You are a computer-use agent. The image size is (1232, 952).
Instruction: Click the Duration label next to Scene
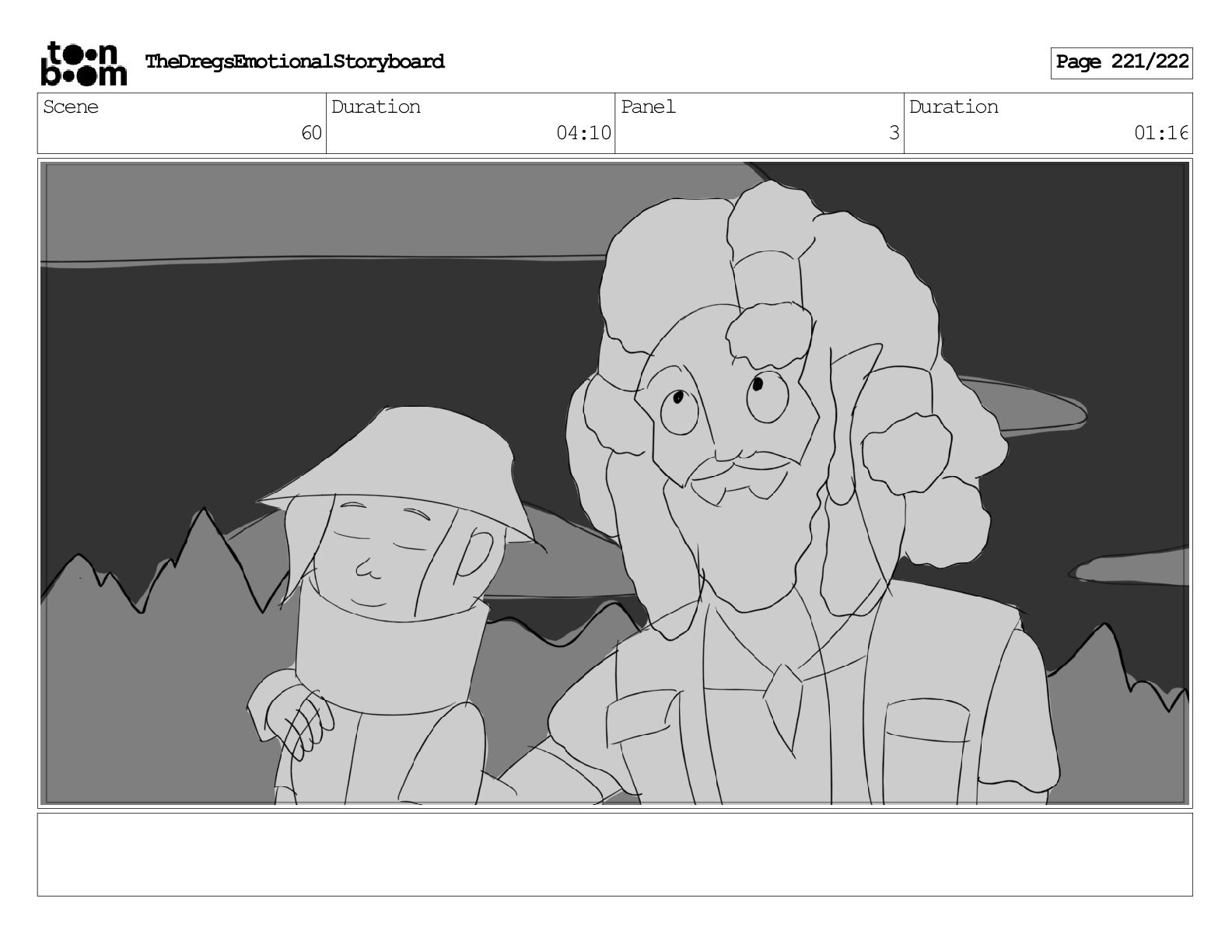pos(376,107)
